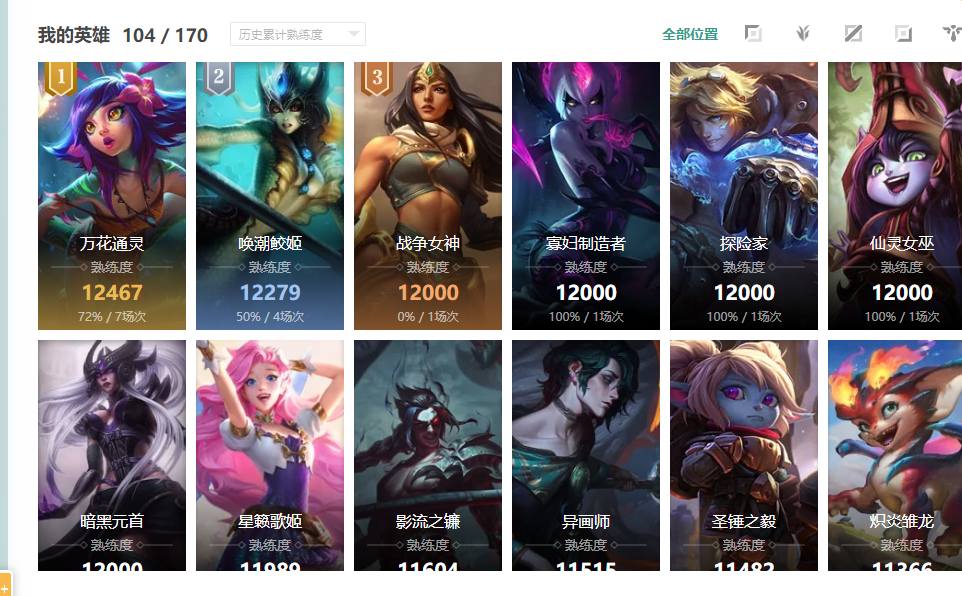Click the dropdown arrow beside 历史累计熟练度
The height and width of the screenshot is (596, 962).
[x=353, y=34]
